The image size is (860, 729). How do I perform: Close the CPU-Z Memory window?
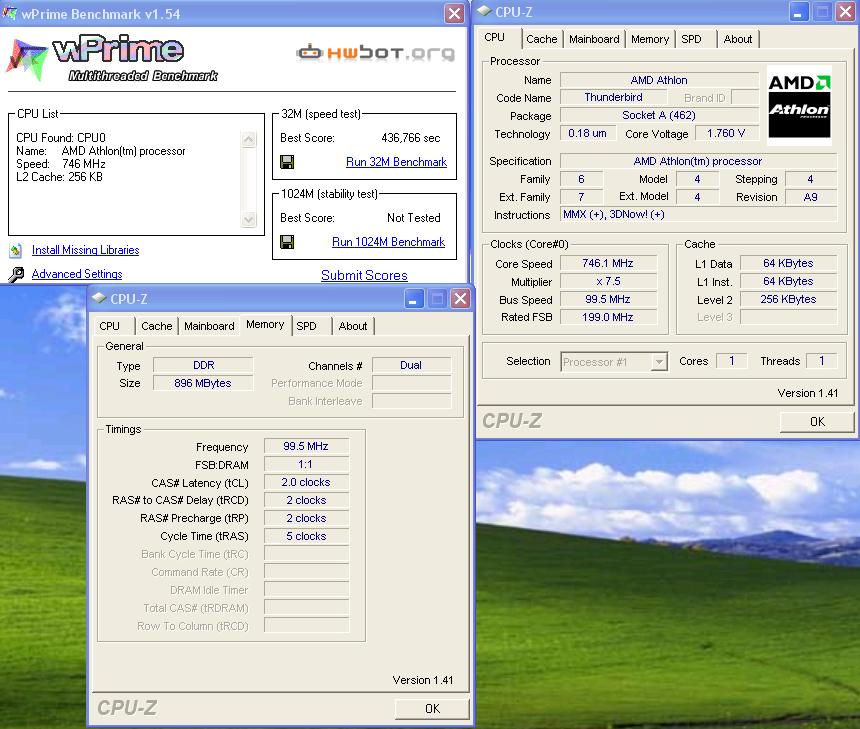click(x=461, y=299)
